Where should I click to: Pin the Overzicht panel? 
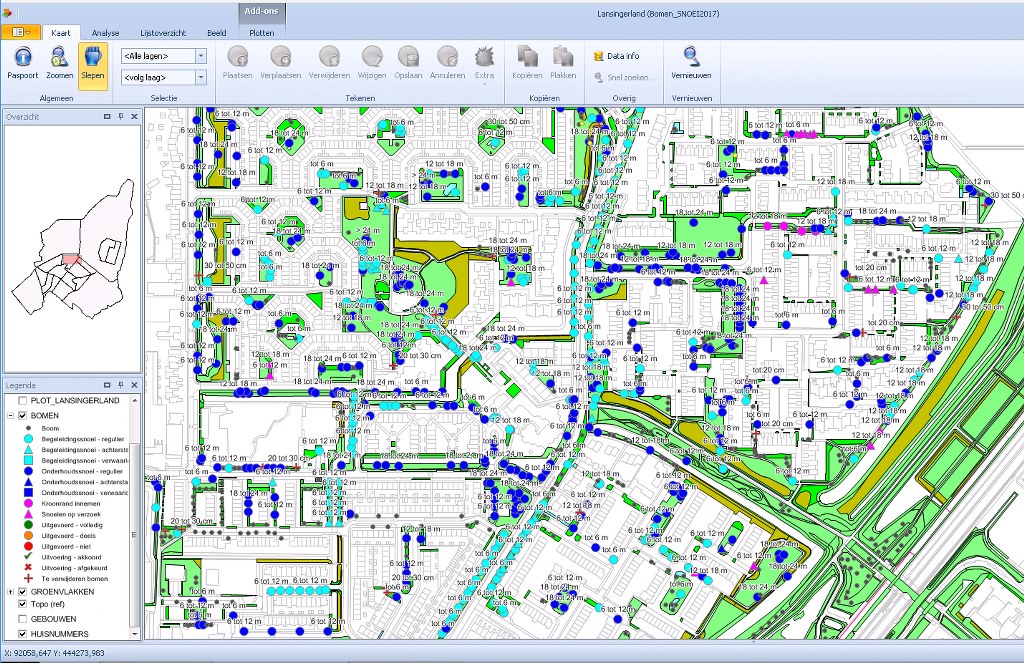point(120,117)
